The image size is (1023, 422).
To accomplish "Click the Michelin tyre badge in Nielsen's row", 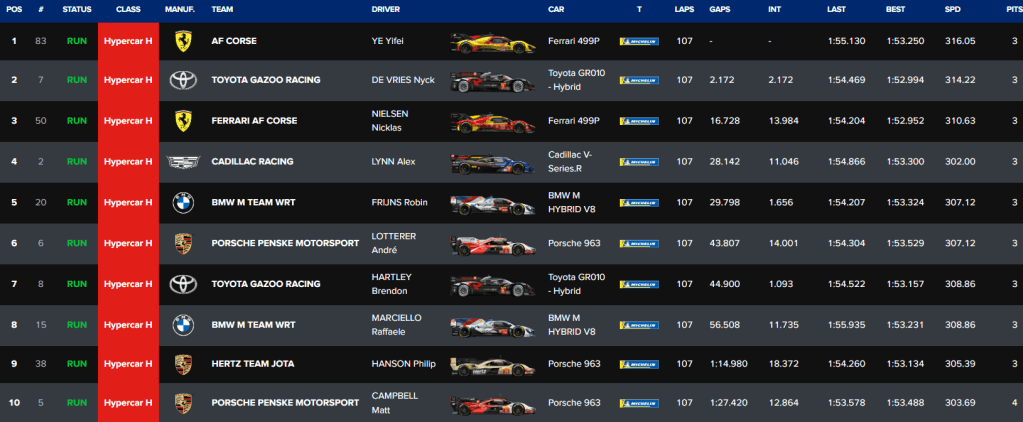I will coord(639,121).
